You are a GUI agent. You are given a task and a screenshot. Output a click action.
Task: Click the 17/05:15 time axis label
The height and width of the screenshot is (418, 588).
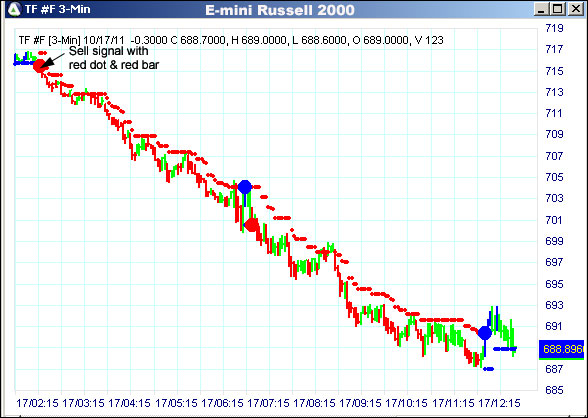[x=176, y=403]
